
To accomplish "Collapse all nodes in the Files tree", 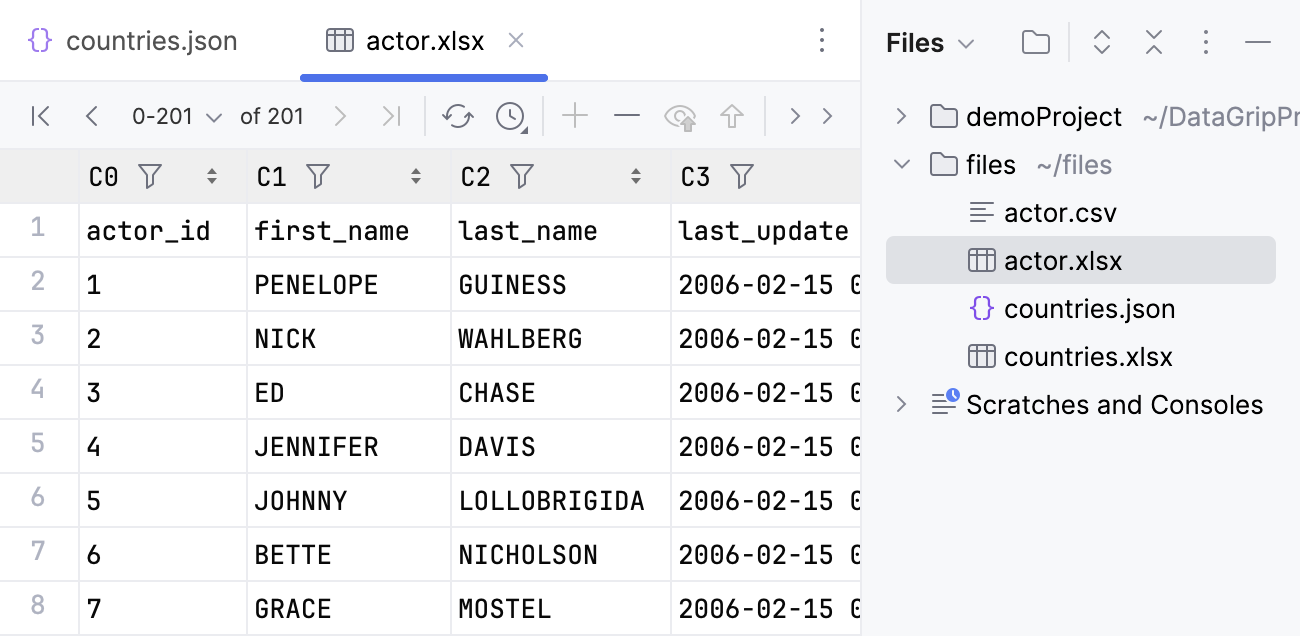I will click(x=1153, y=42).
